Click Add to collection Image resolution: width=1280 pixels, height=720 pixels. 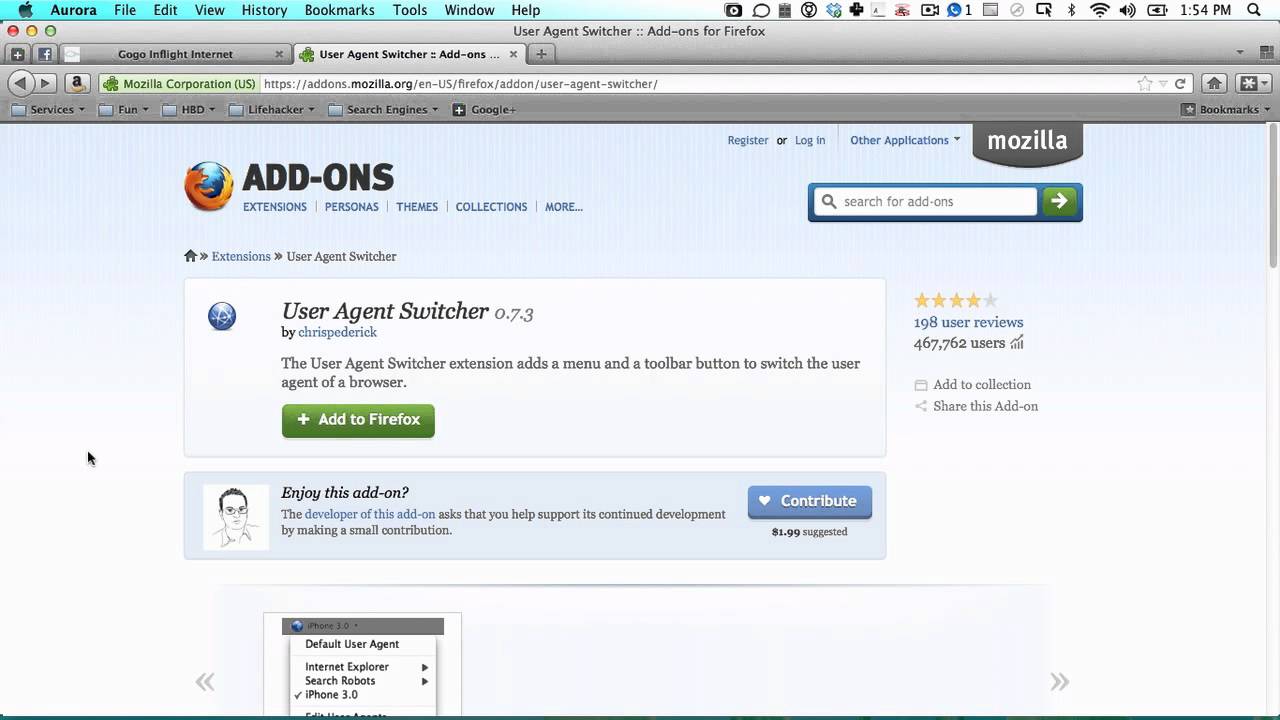(972, 385)
